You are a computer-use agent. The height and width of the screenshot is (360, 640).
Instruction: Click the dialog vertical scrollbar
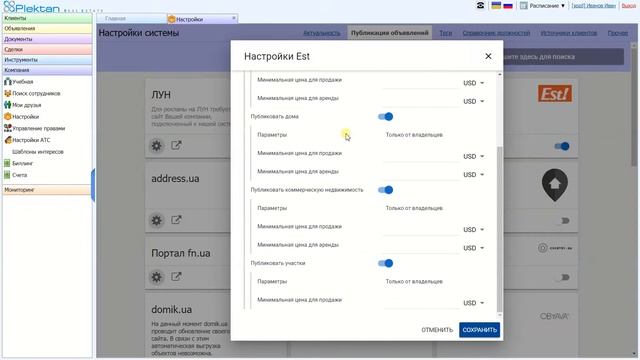(500, 229)
